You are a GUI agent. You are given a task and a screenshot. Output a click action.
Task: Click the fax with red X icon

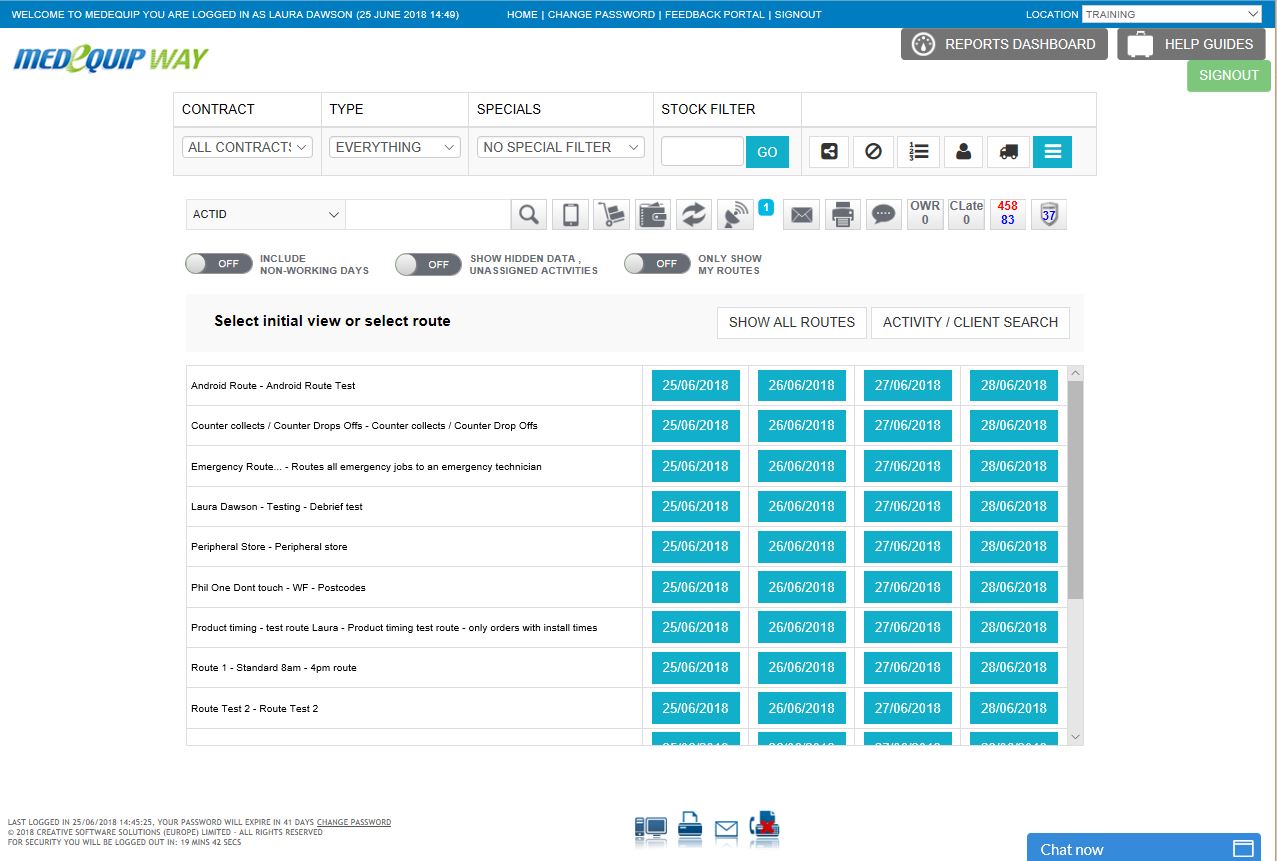coord(764,825)
